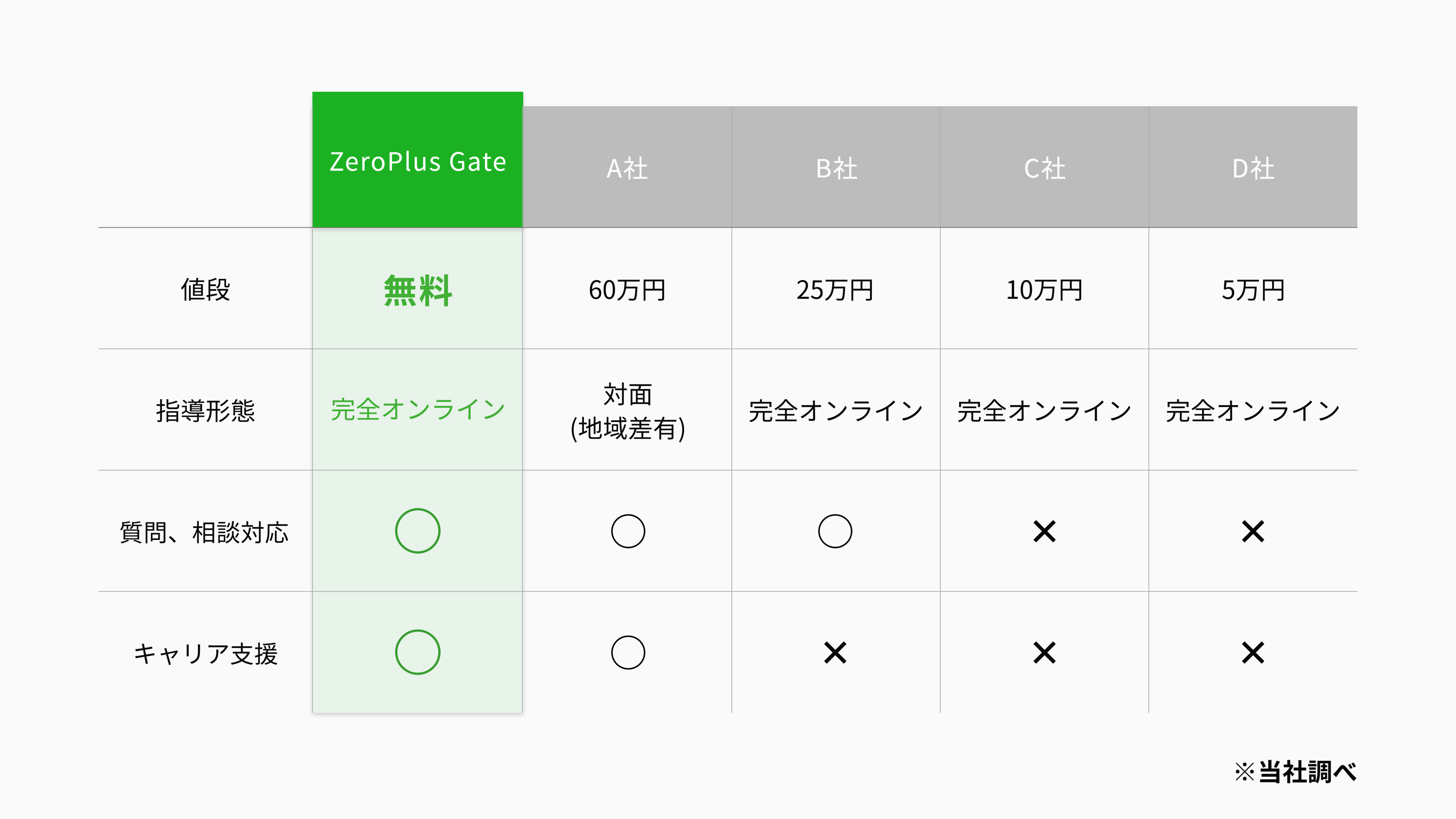Select the B社 column header

836,168
